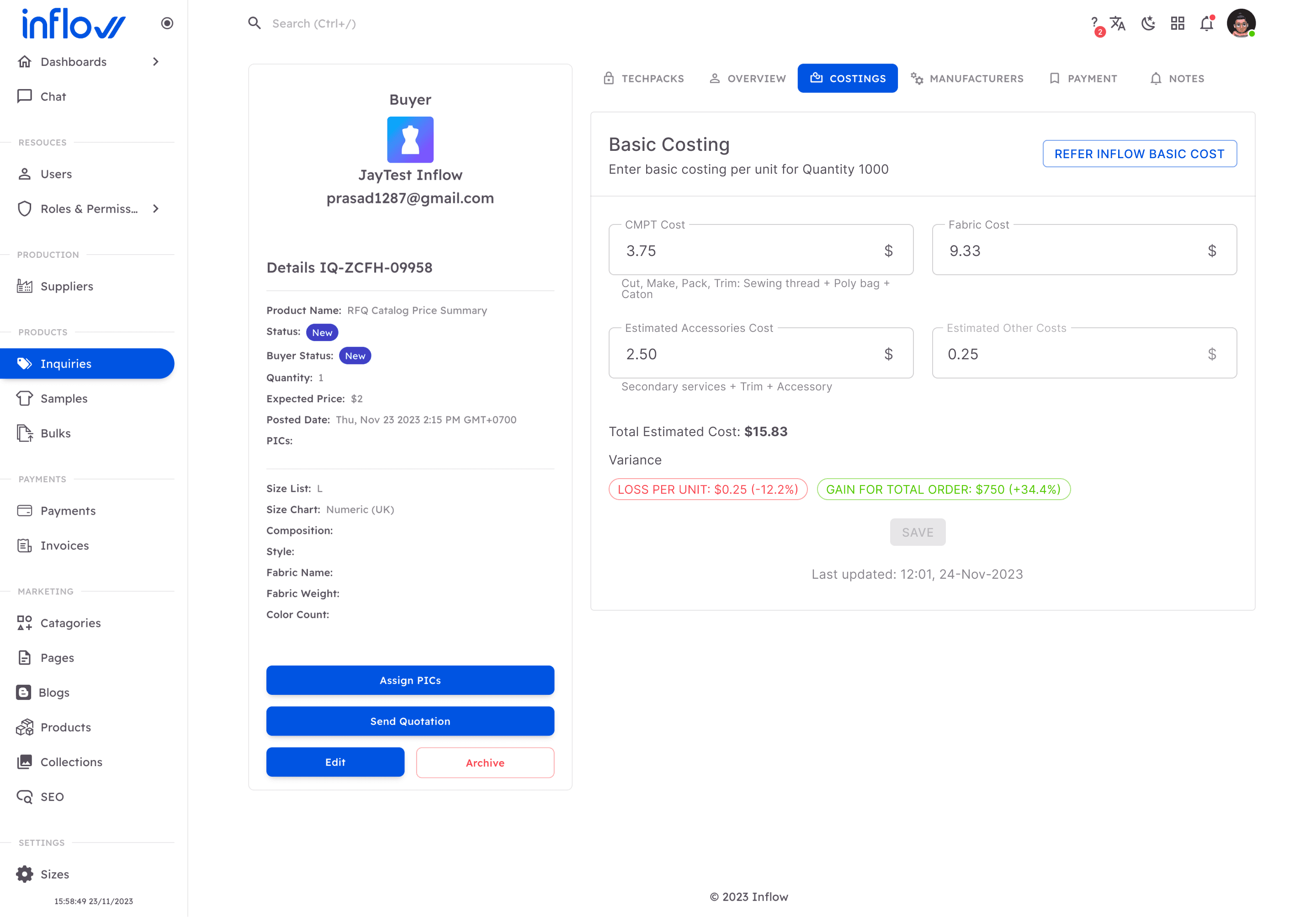Click the buyer mannequin avatar image

coord(410,140)
